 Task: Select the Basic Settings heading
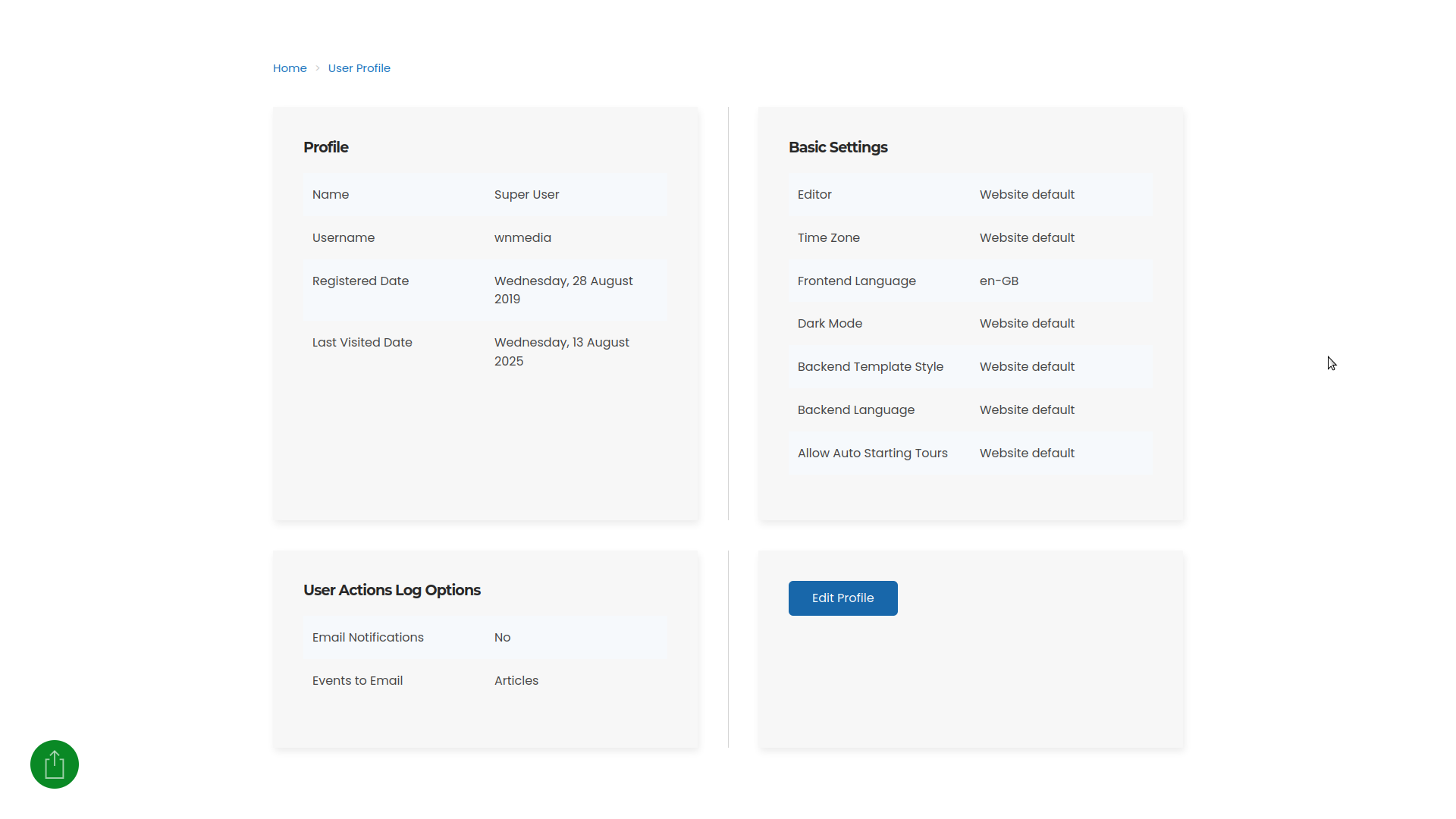[838, 147]
